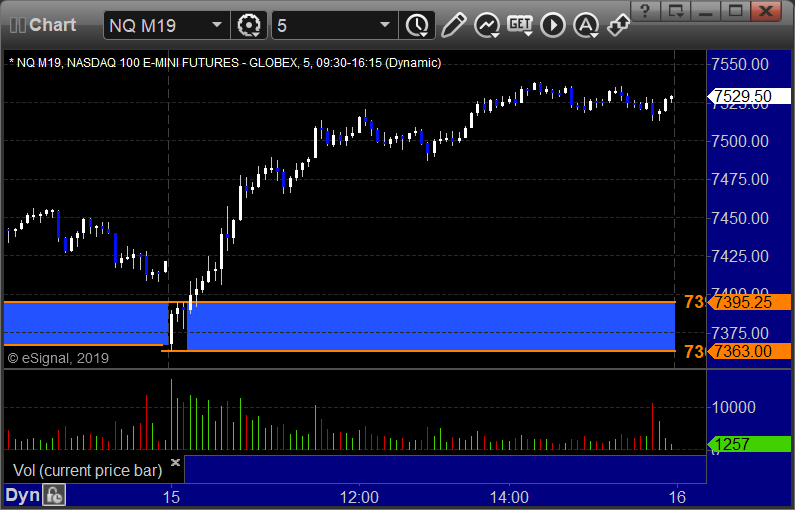Image resolution: width=795 pixels, height=510 pixels.
Task: Toggle the lock icon next to Dyn
Action: [54, 495]
